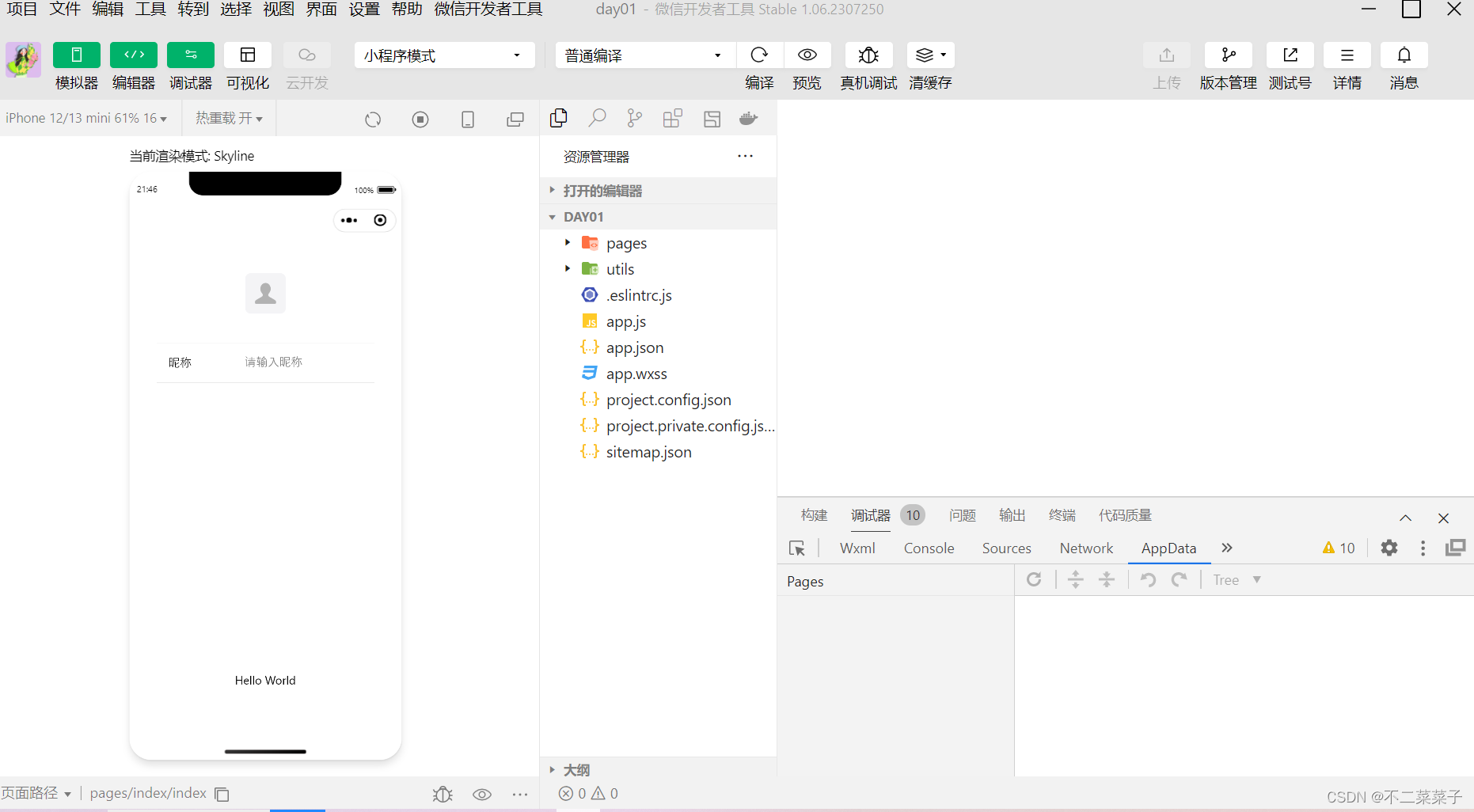1474x812 pixels.
Task: Start real device debugging (真机调试)
Action: 868,55
